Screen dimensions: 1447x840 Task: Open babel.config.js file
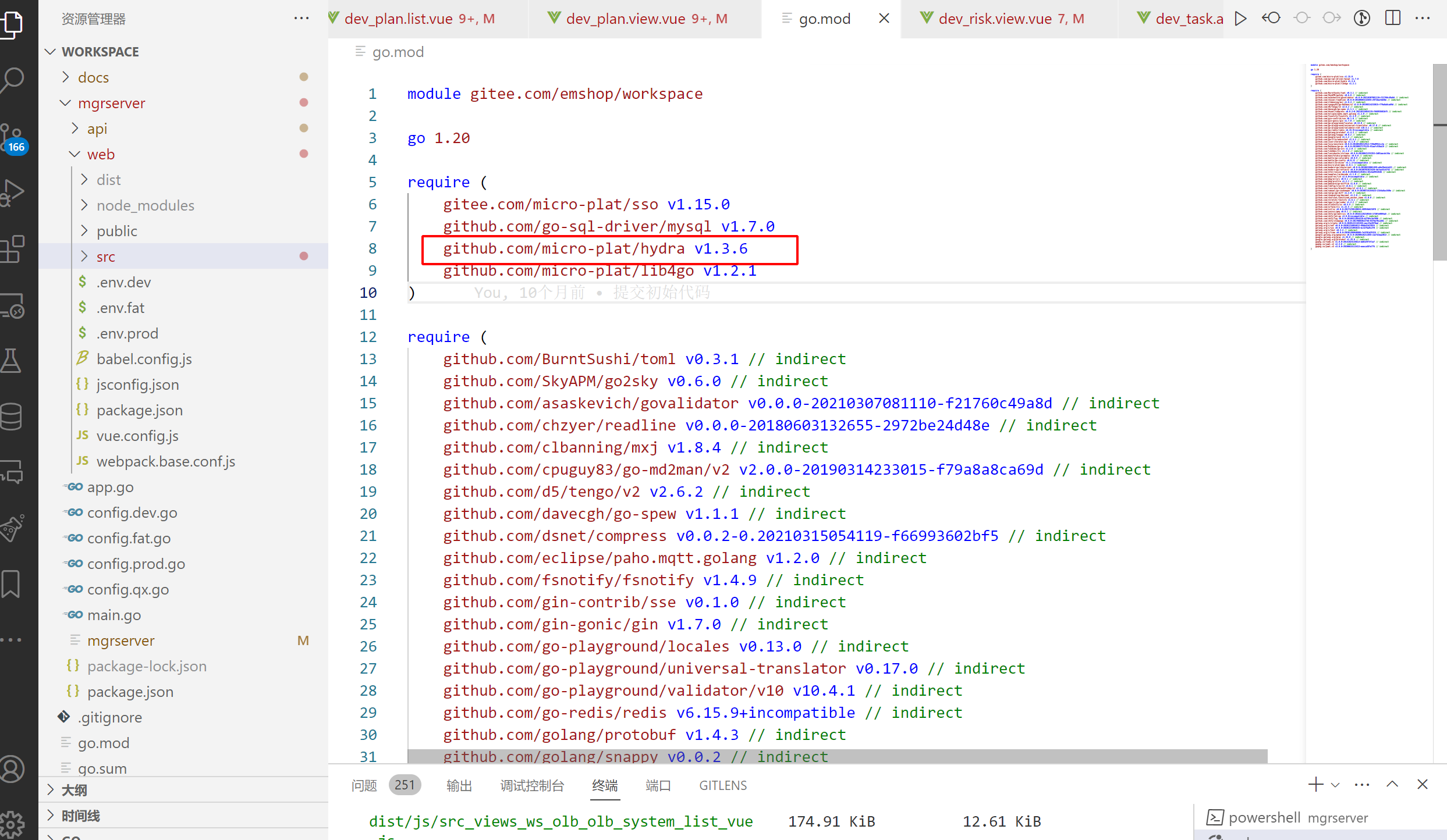(144, 359)
